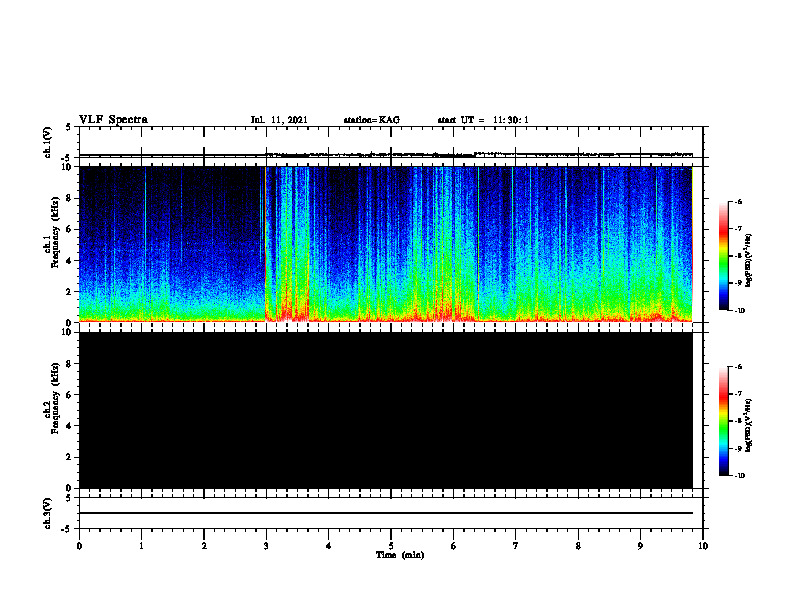Click time axis tick label "10"
The image size is (792, 612).
coord(703,546)
